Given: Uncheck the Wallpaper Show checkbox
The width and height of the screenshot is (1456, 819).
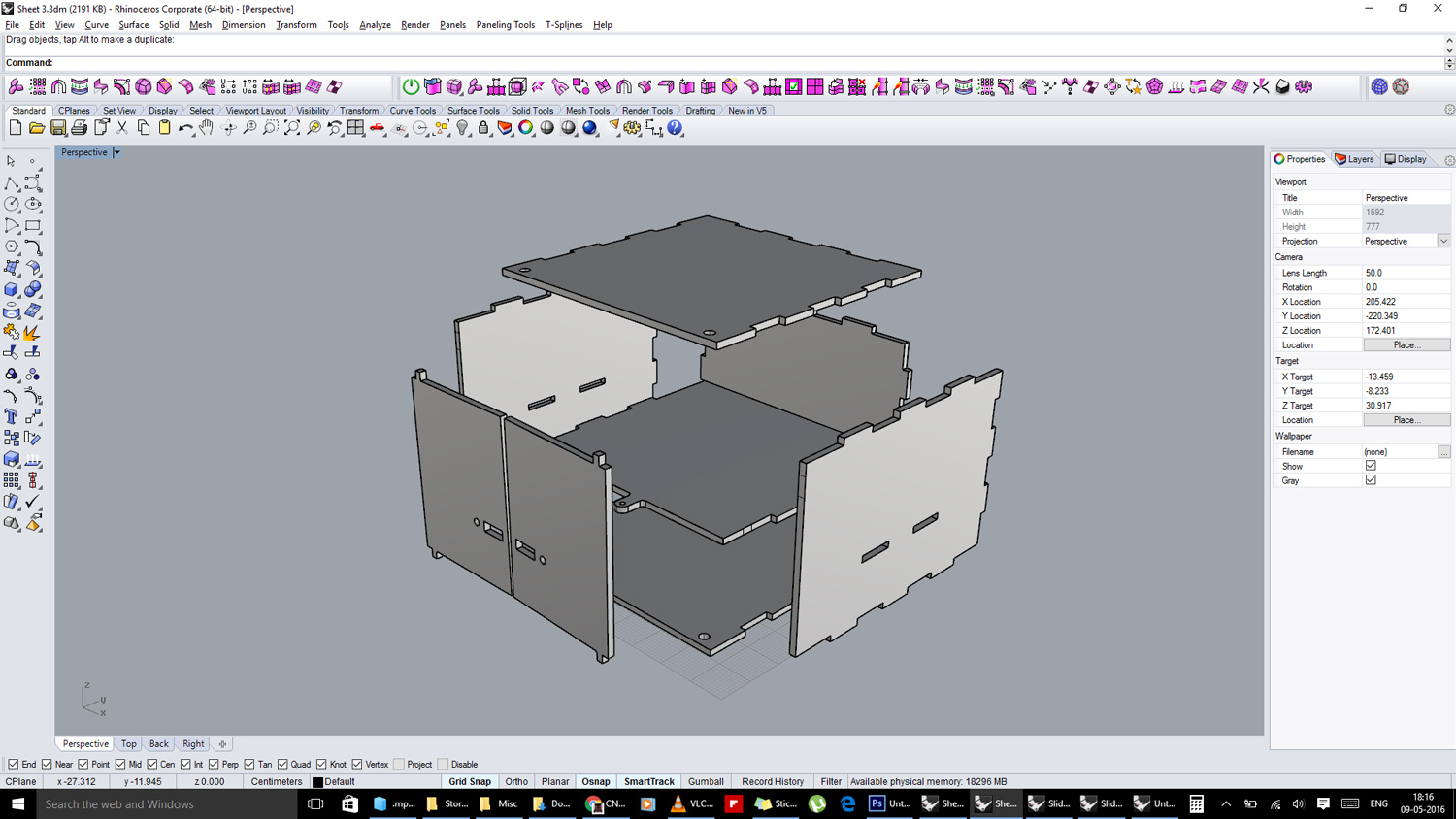Looking at the screenshot, I should click(1371, 466).
